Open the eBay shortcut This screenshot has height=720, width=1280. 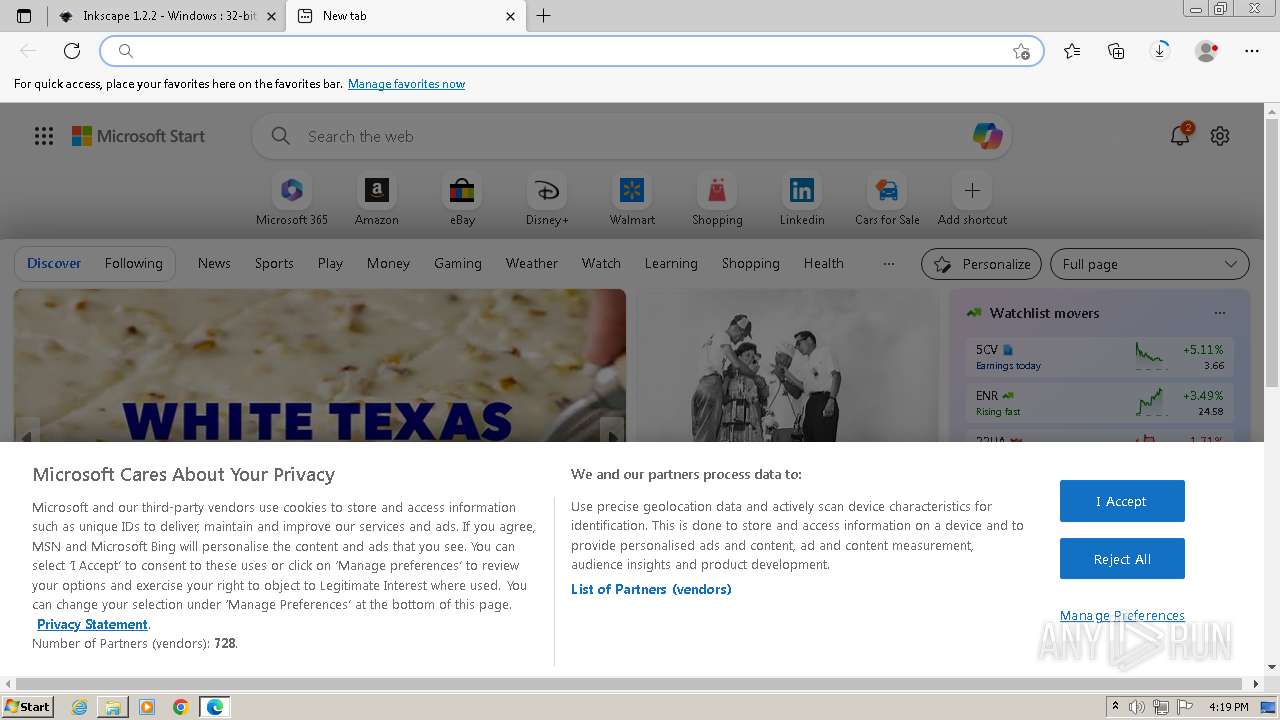[462, 199]
